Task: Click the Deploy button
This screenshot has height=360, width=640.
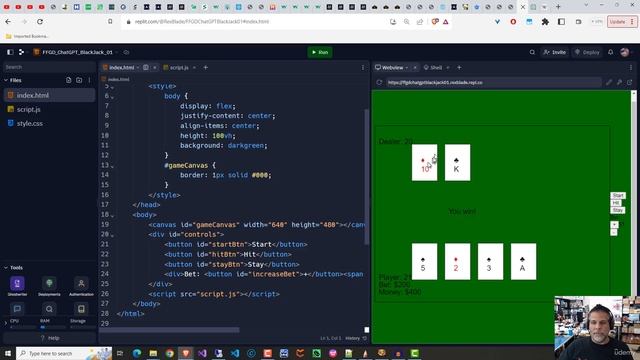Action: click(587, 52)
